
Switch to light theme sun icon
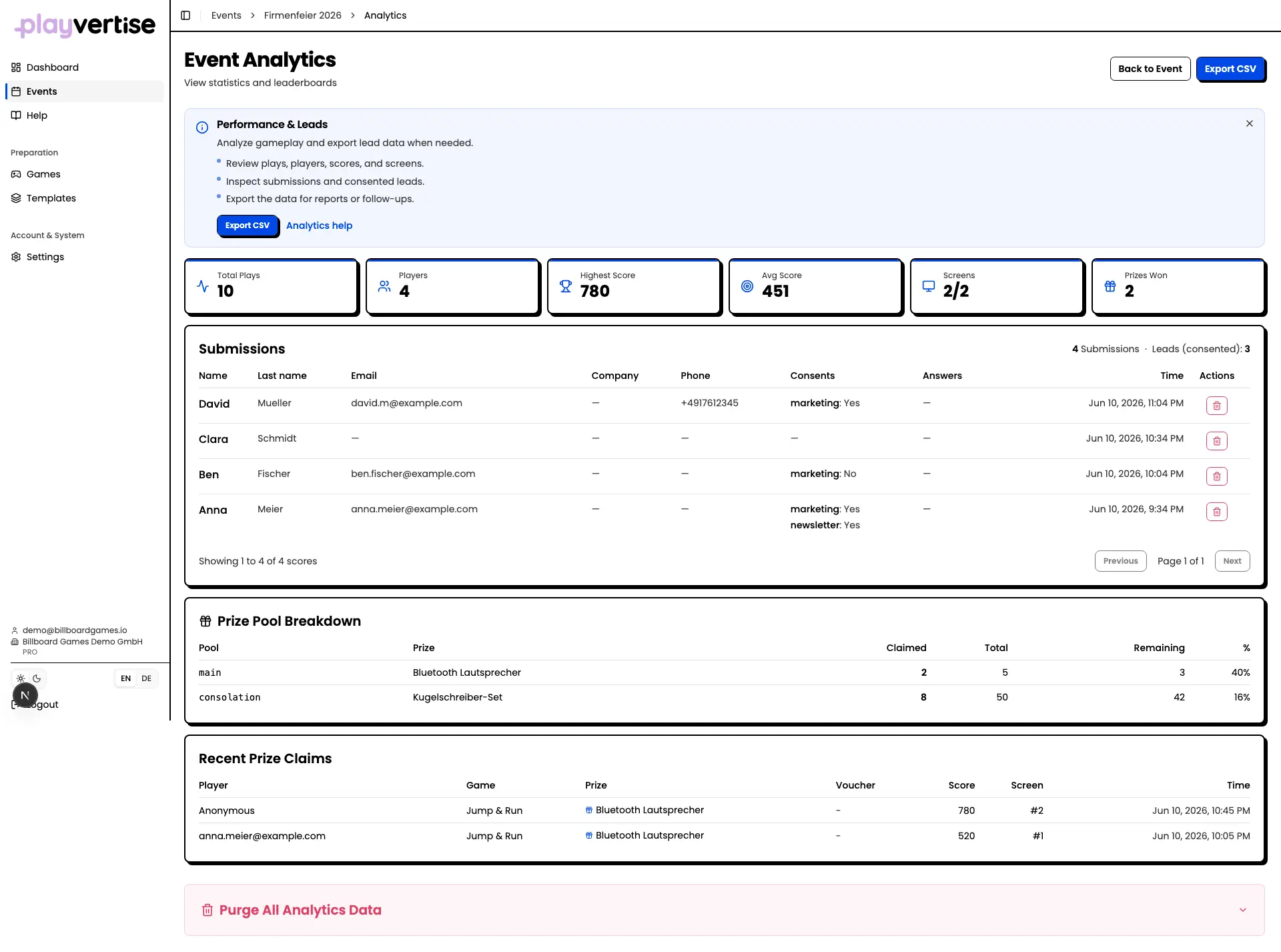[x=21, y=678]
